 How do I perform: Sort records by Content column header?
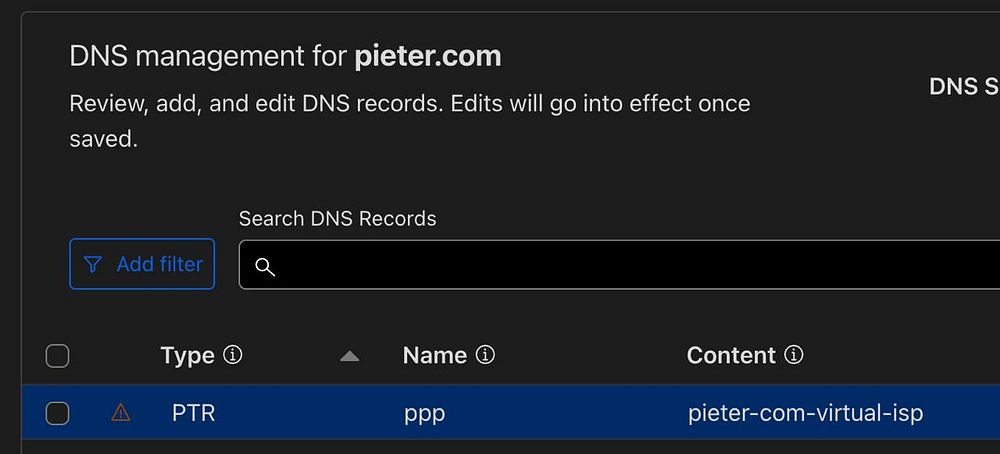click(x=731, y=355)
